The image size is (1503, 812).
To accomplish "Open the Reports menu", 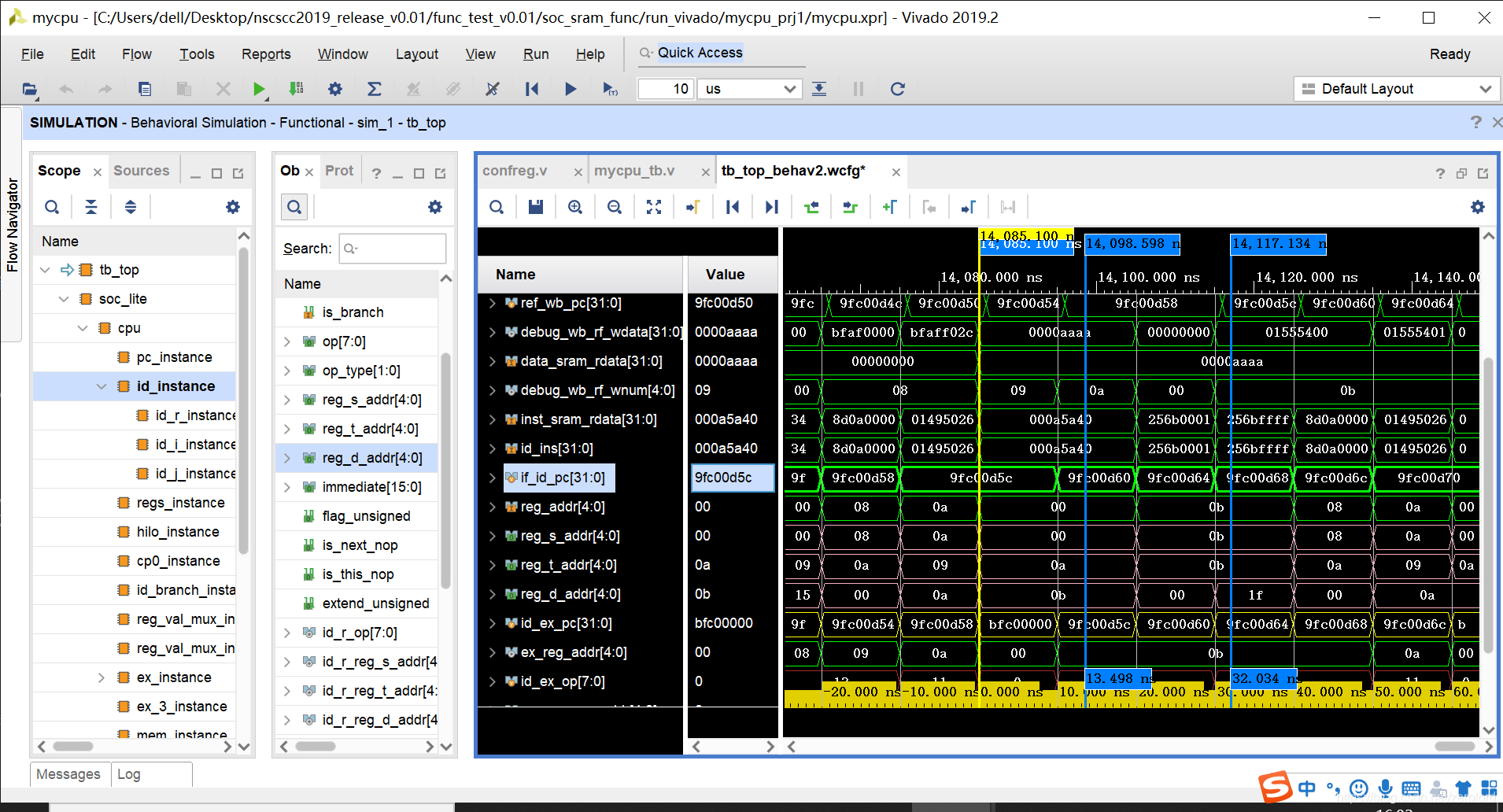I will click(x=266, y=54).
